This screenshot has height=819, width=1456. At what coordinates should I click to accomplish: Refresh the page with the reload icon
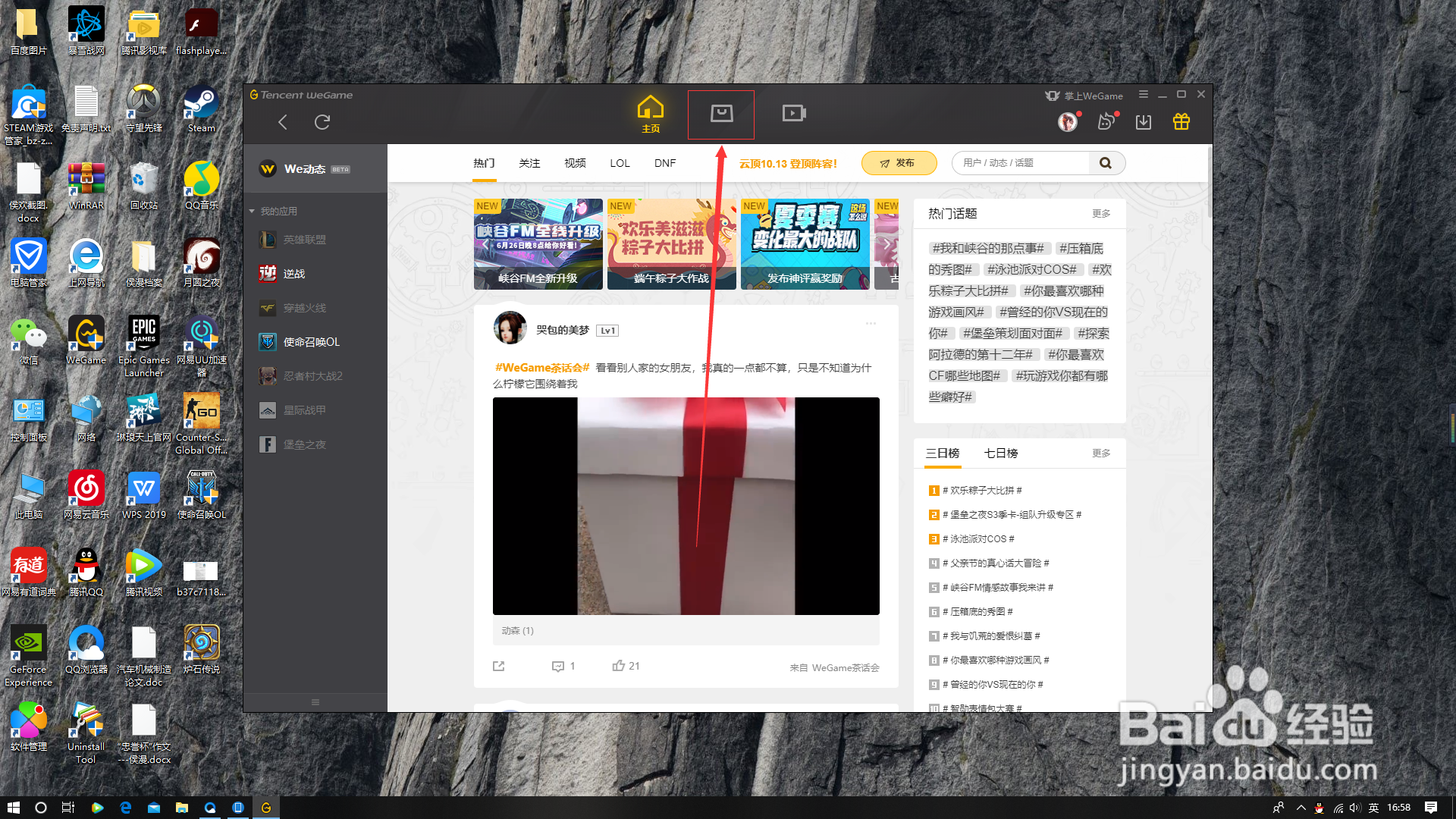click(x=322, y=121)
